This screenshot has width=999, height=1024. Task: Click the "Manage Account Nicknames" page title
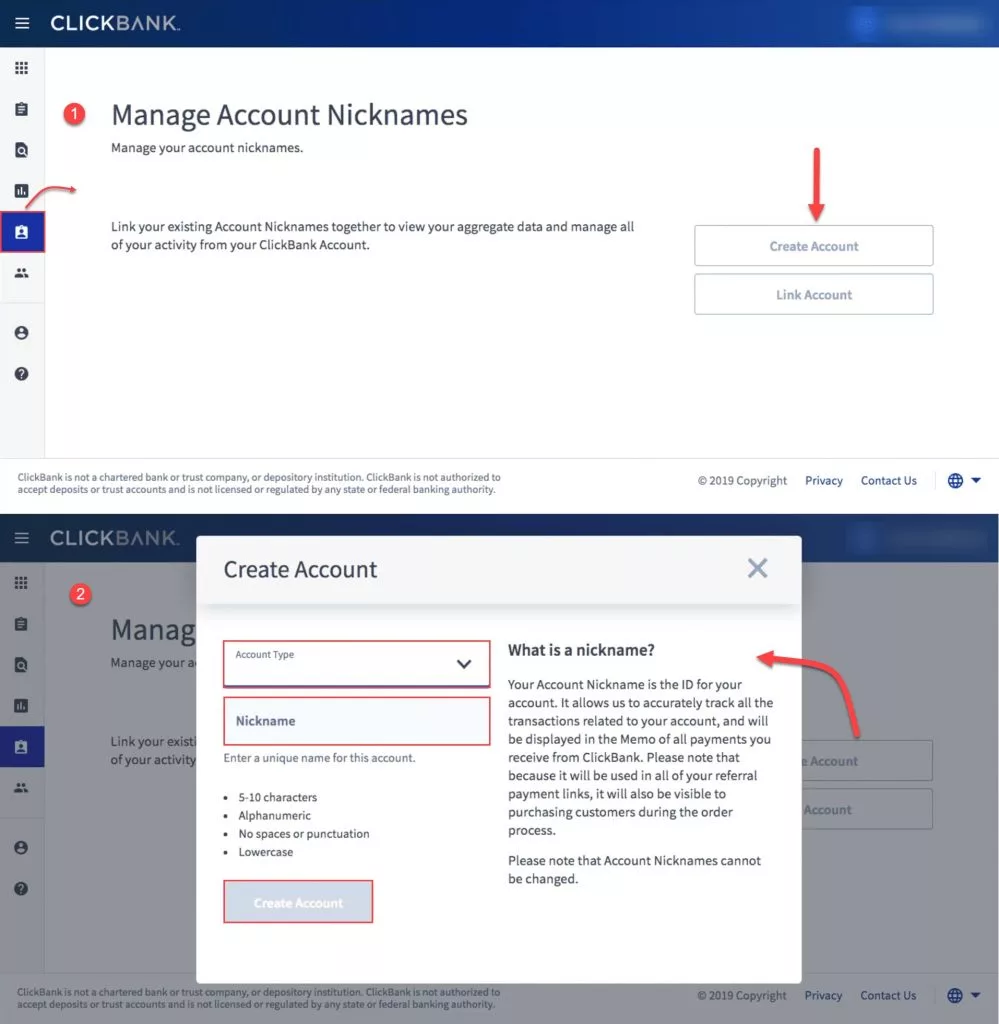point(289,115)
